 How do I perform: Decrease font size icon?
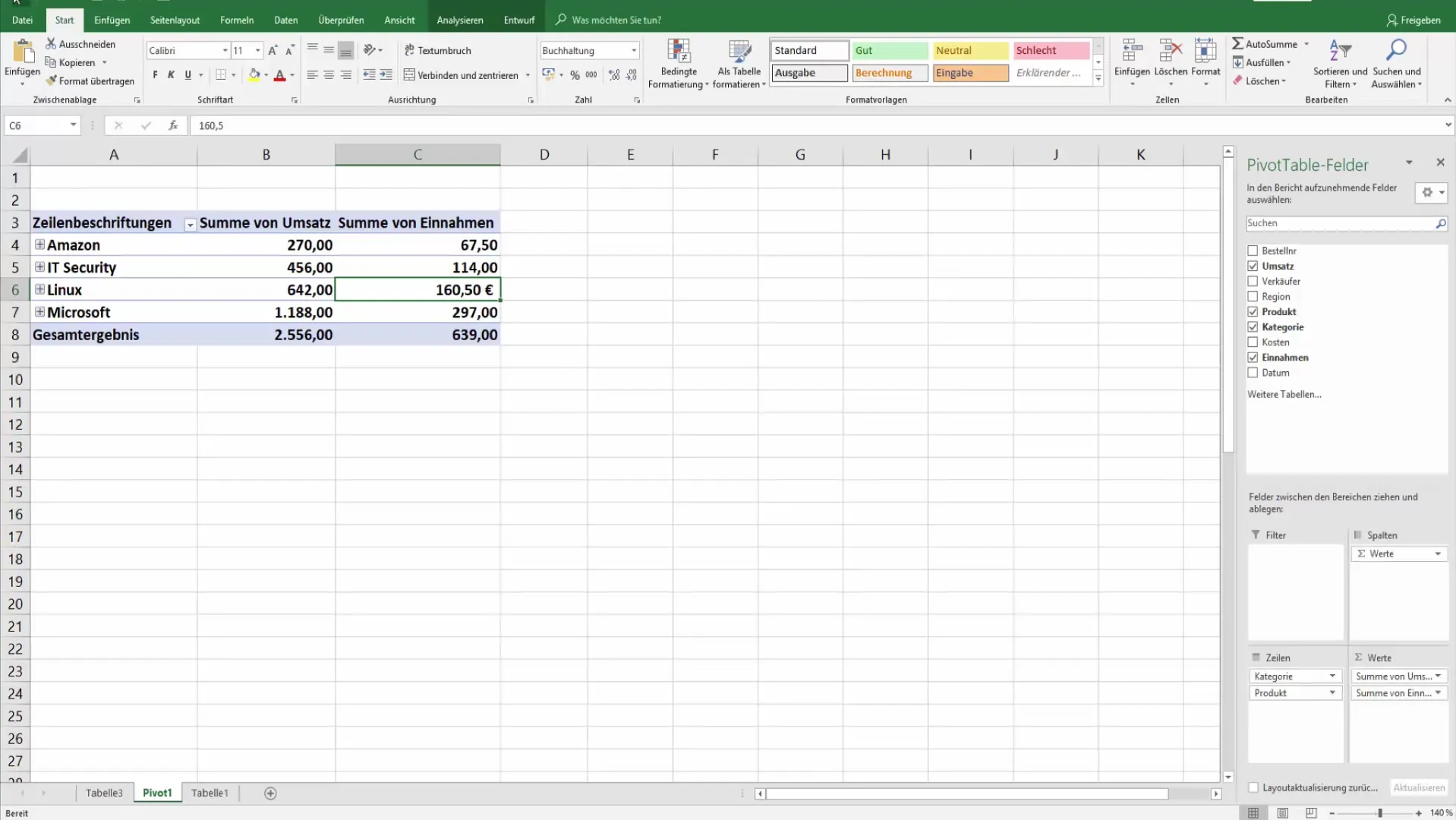click(x=289, y=50)
